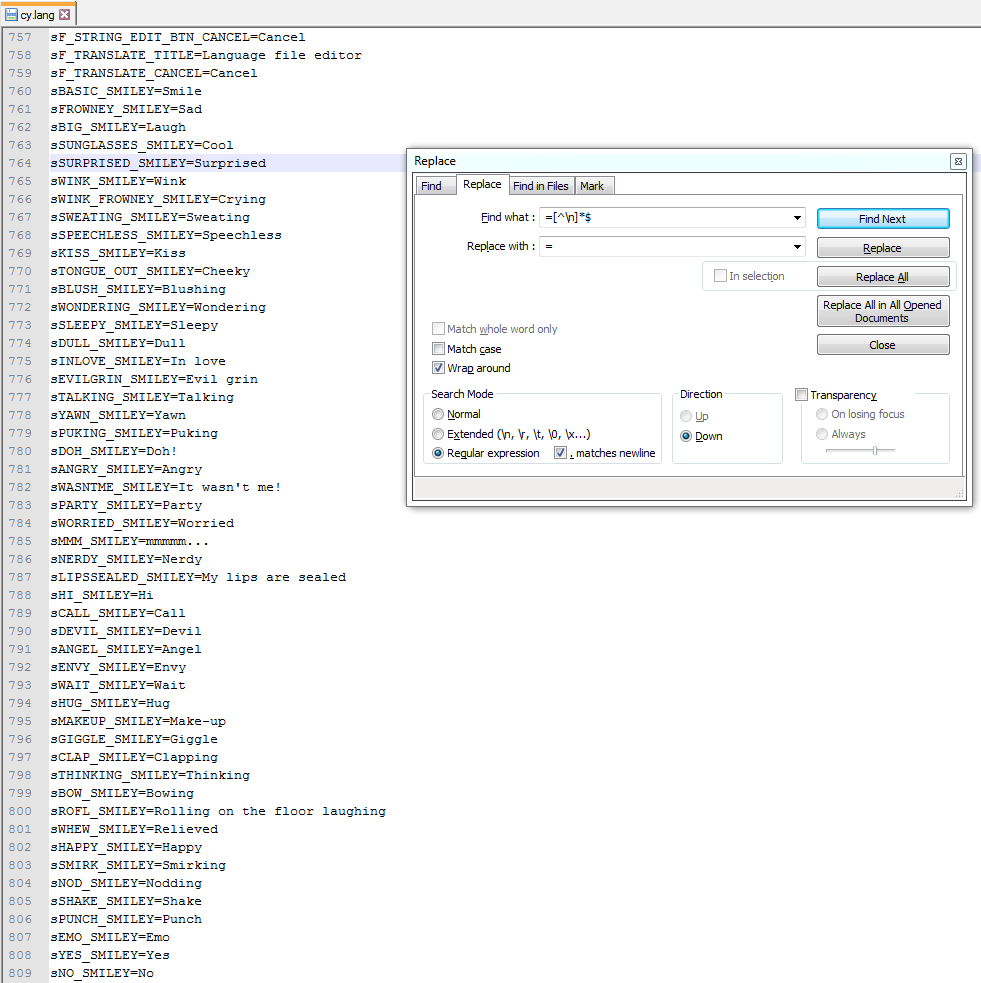981x983 pixels.
Task: Select the Extended search mode
Action: pyautogui.click(x=437, y=433)
